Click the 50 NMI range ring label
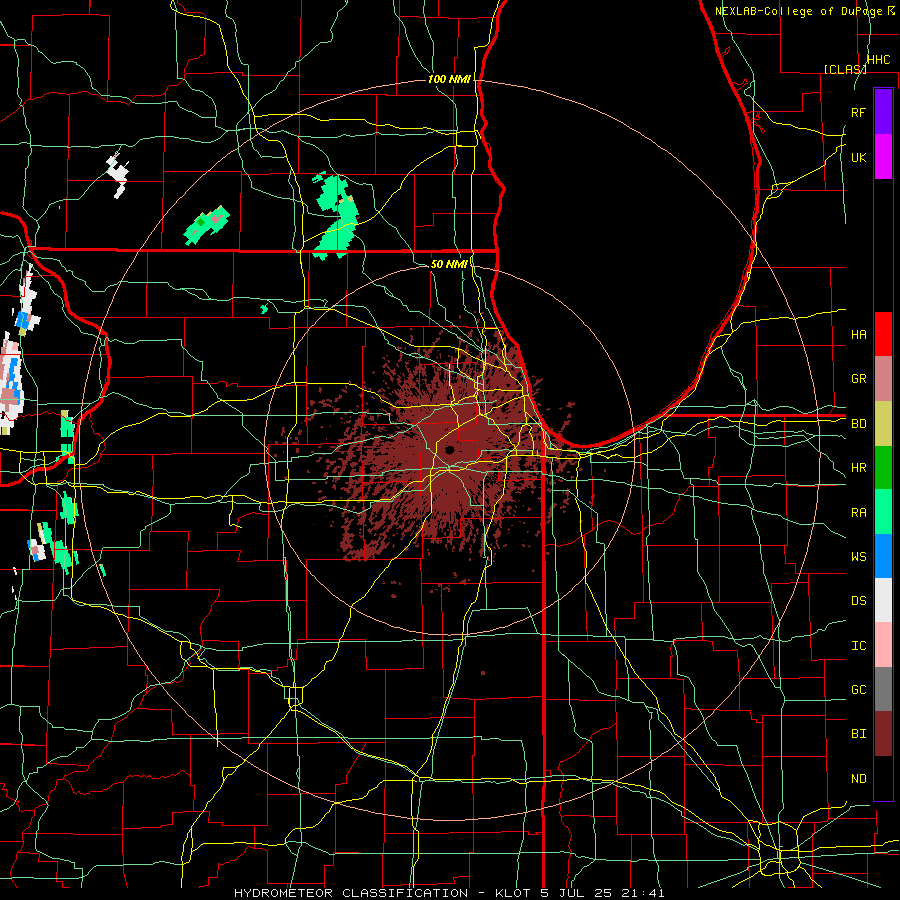The height and width of the screenshot is (900, 900). point(449,264)
